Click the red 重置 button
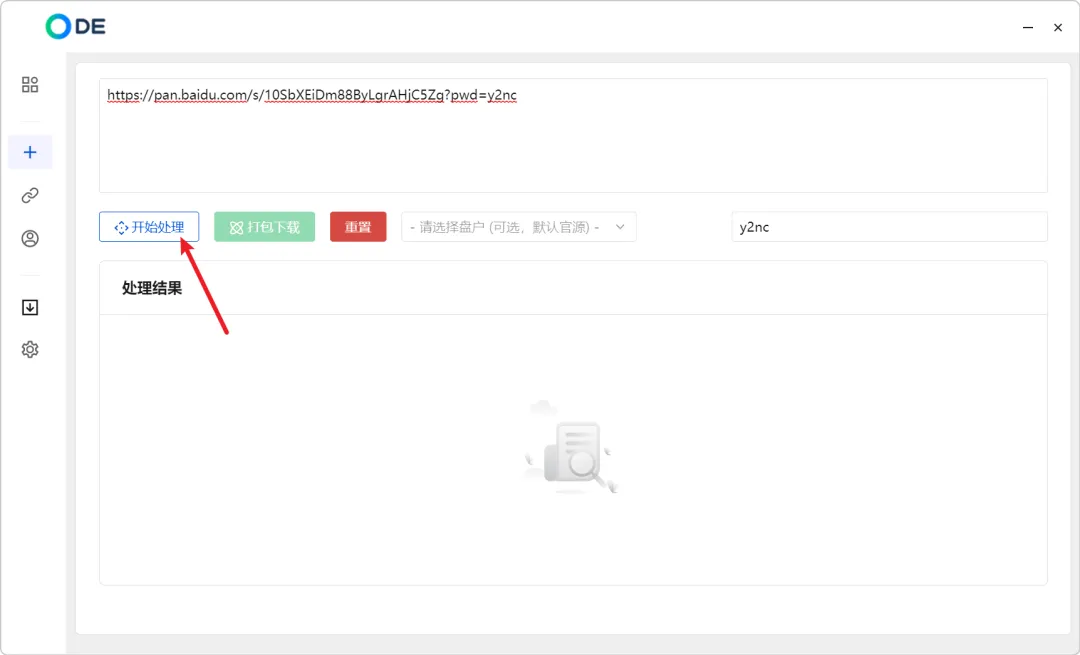This screenshot has height=655, width=1080. pyautogui.click(x=358, y=227)
